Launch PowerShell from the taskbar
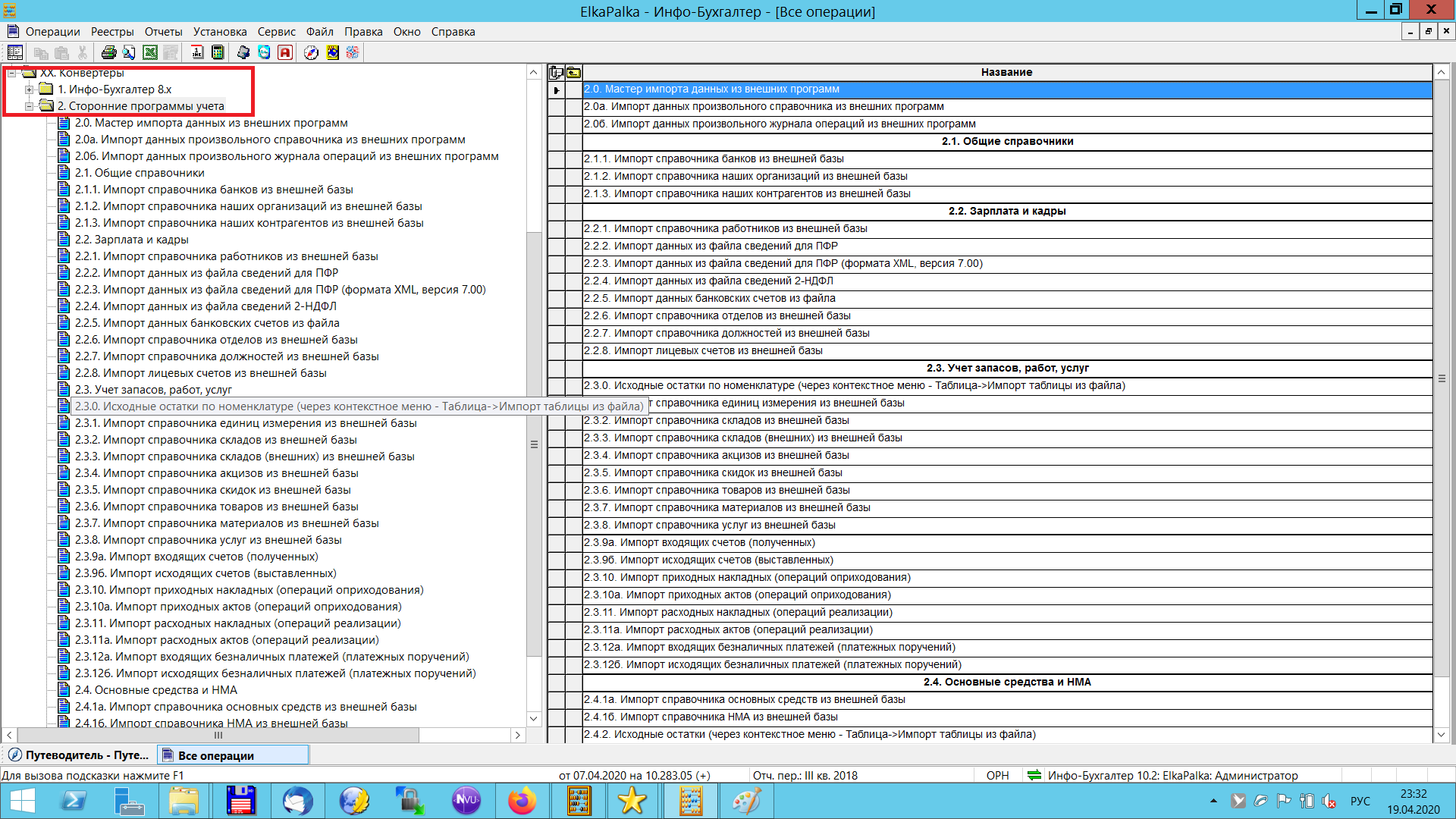Viewport: 1456px width, 819px height. 74,801
